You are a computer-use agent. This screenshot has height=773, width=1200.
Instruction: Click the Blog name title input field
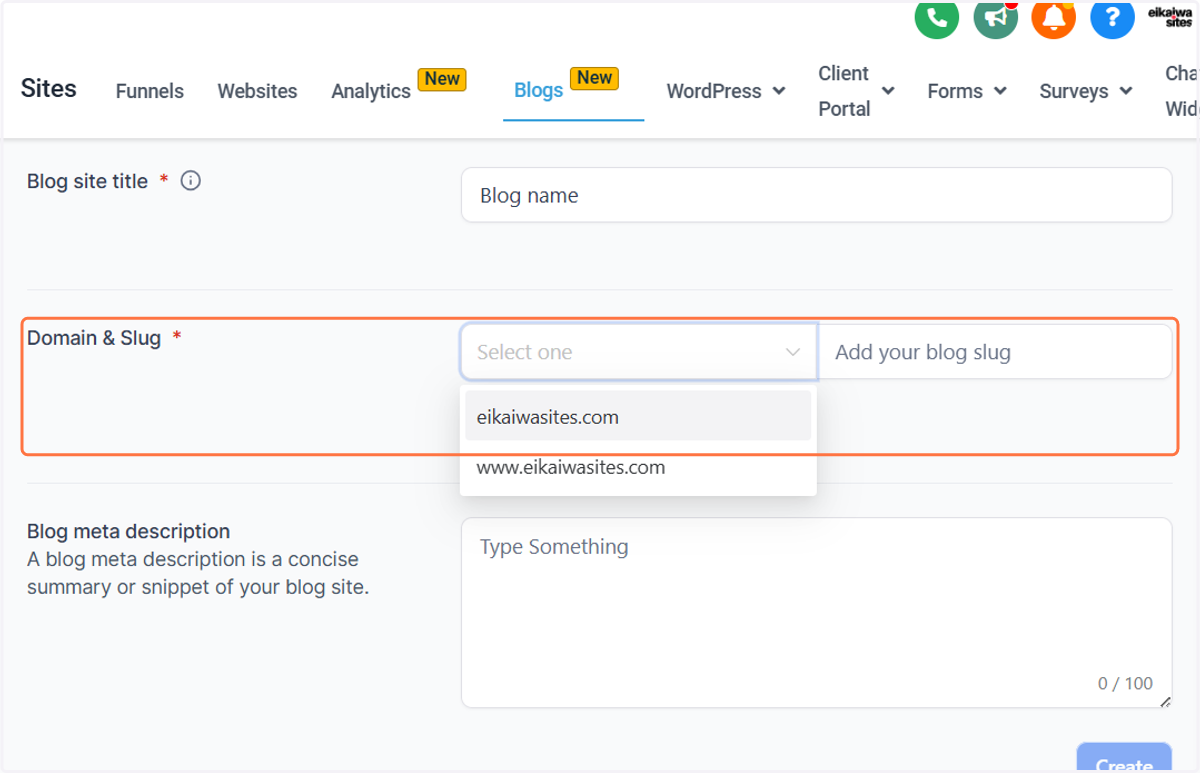tap(816, 195)
